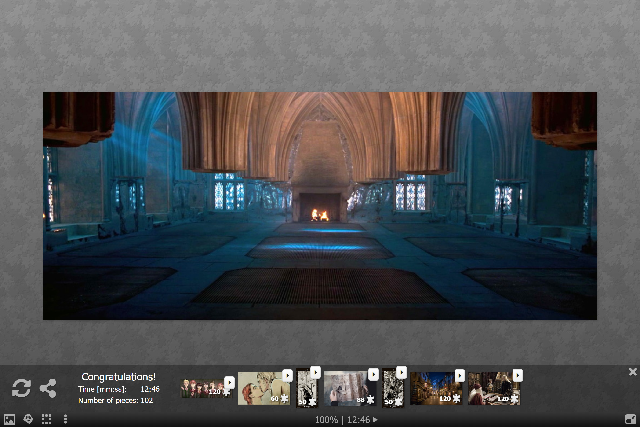
Task: Click the 'Congratulations!' heading
Action: click(118, 377)
